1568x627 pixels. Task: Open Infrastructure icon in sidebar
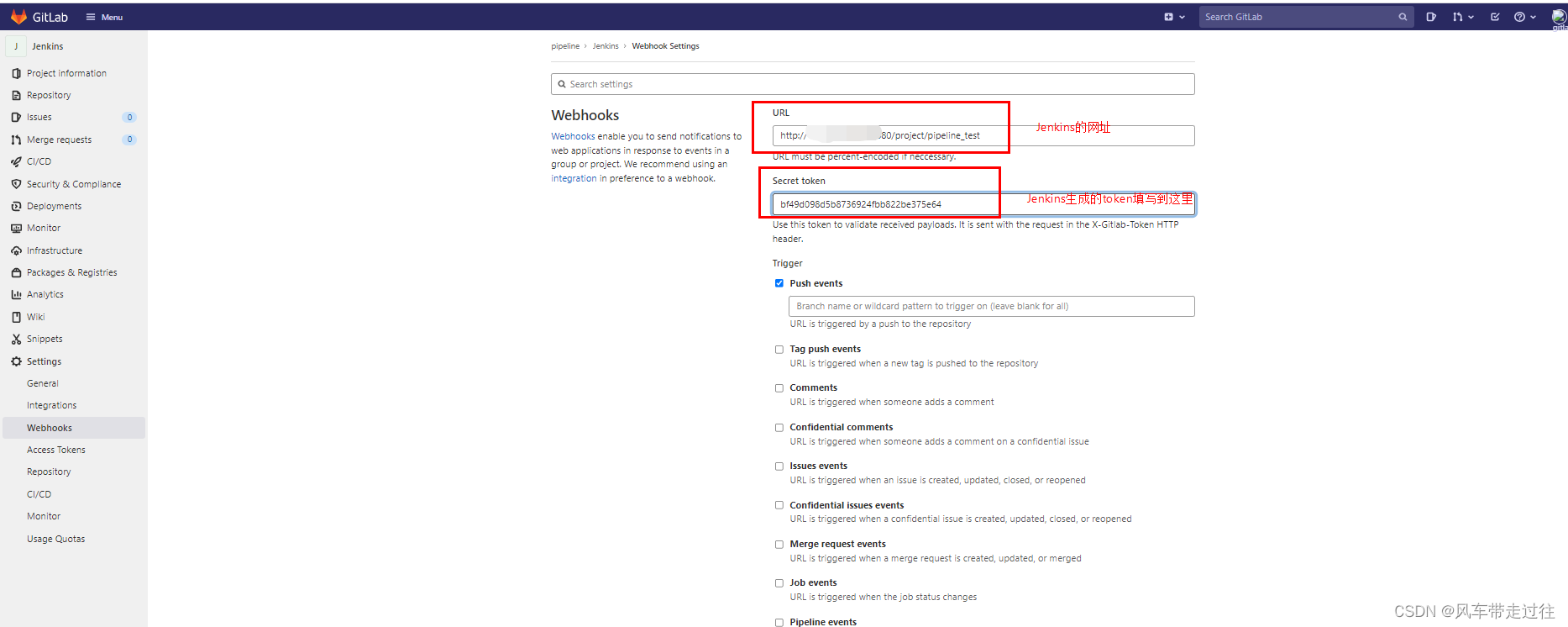16,250
